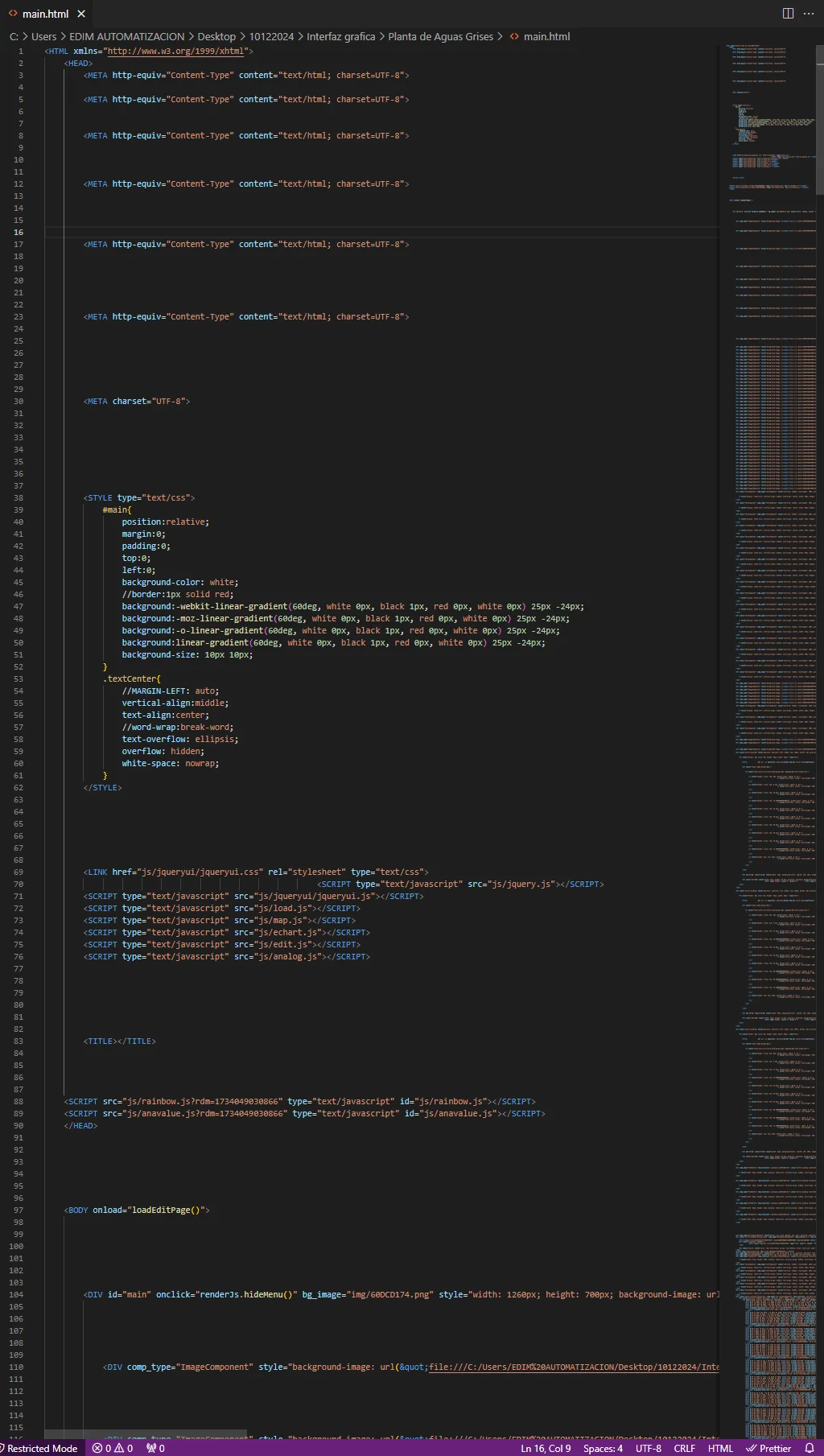Change the UTF-8 file encoding
824x1456 pixels.
tap(648, 1448)
